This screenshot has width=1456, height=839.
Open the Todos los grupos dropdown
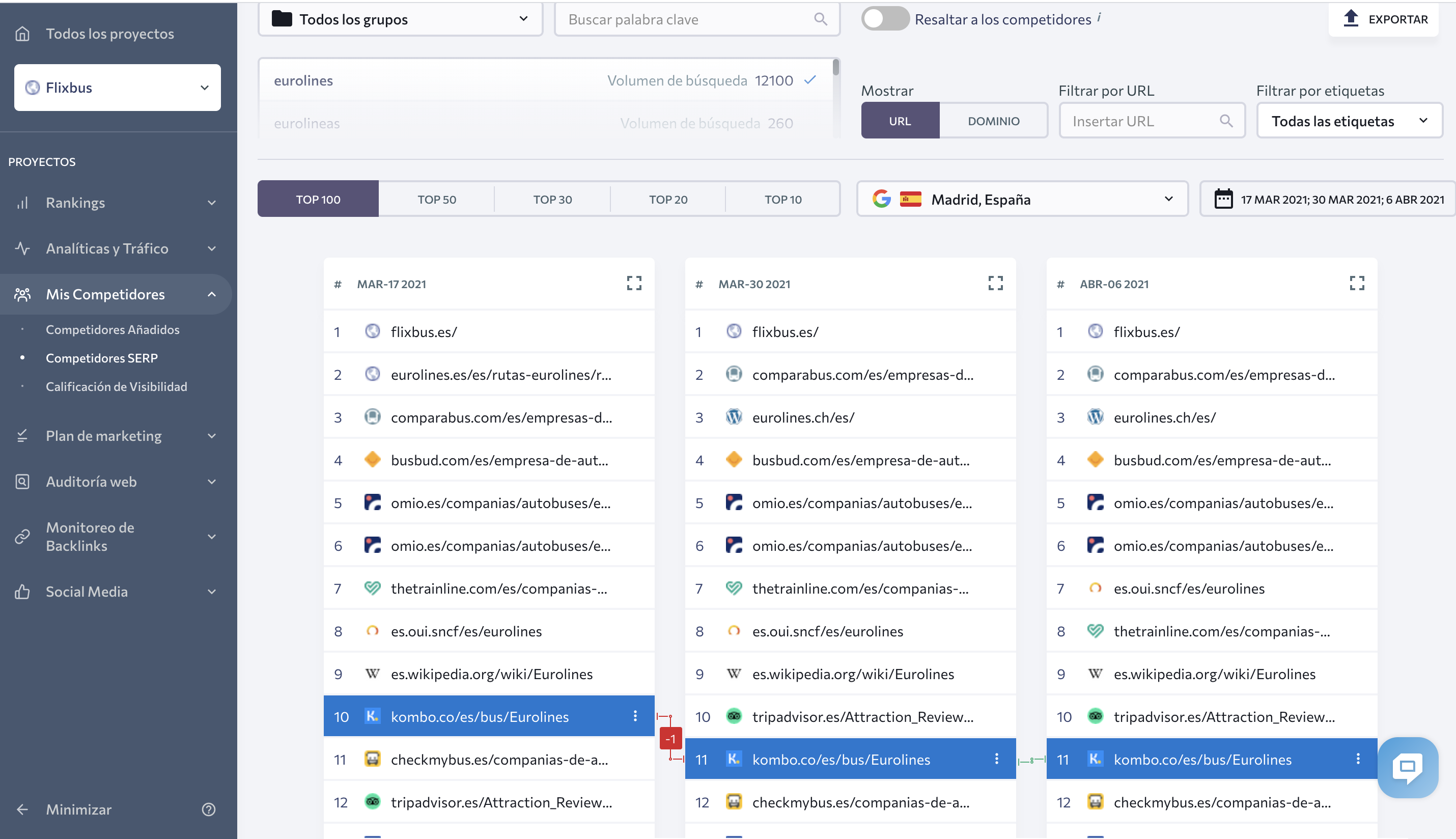pyautogui.click(x=401, y=19)
